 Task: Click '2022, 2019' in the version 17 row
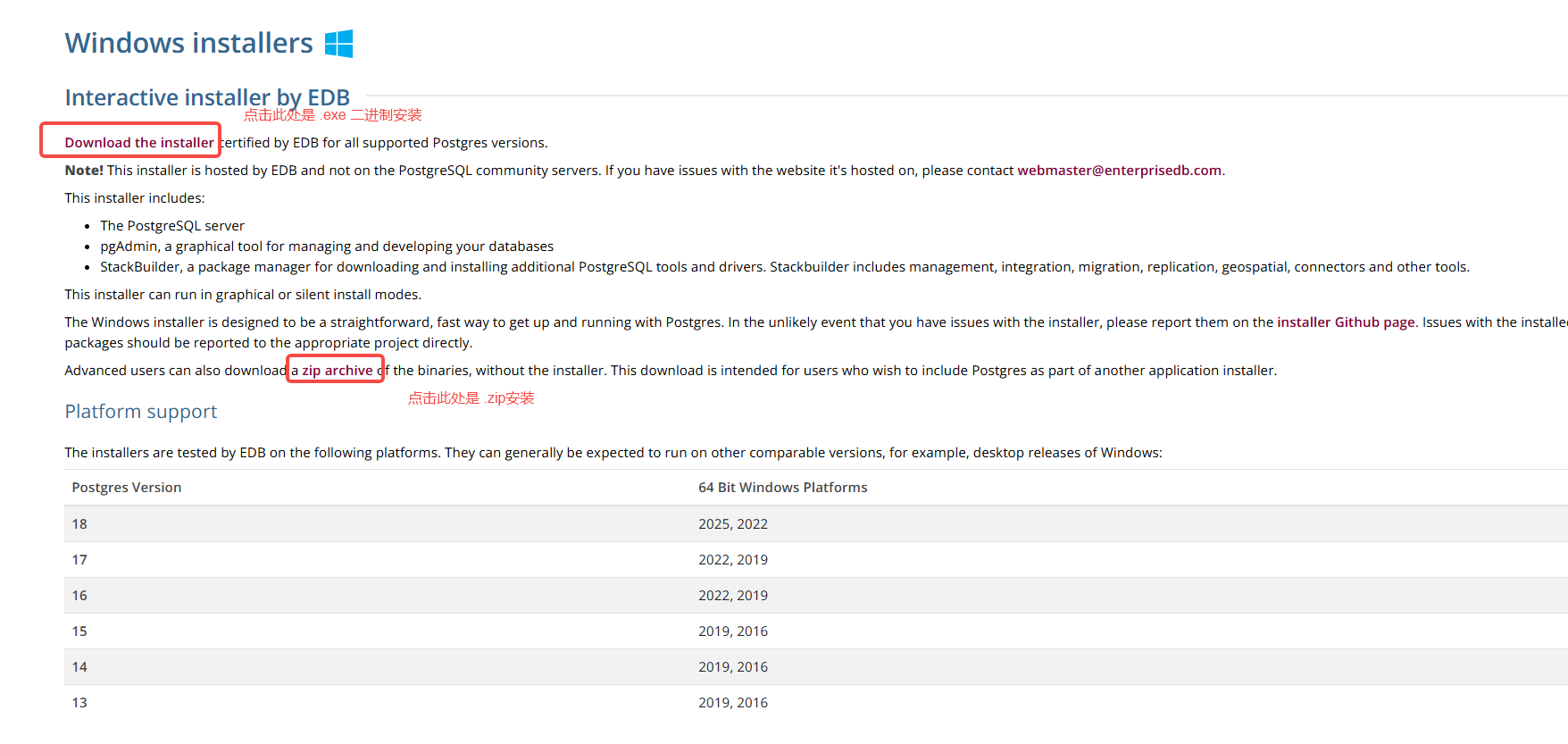click(733, 560)
